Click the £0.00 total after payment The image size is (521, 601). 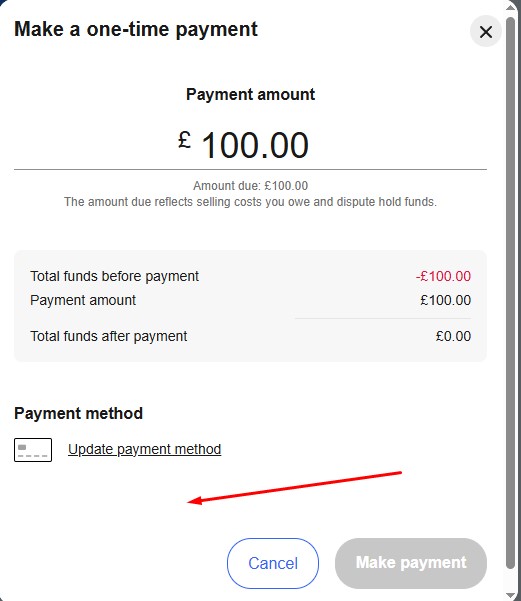pyautogui.click(x=453, y=336)
